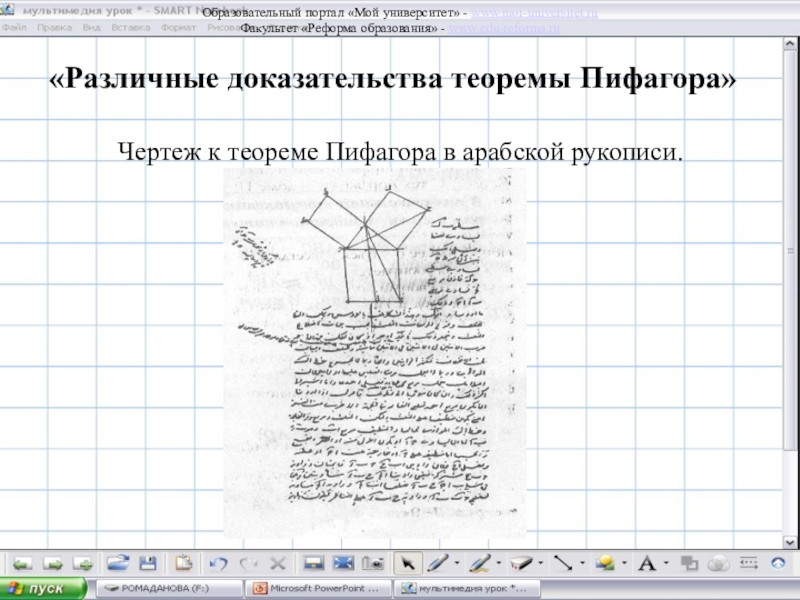Choose the Select arrow pointer tool
This screenshot has width=800, height=600.
pos(405,563)
